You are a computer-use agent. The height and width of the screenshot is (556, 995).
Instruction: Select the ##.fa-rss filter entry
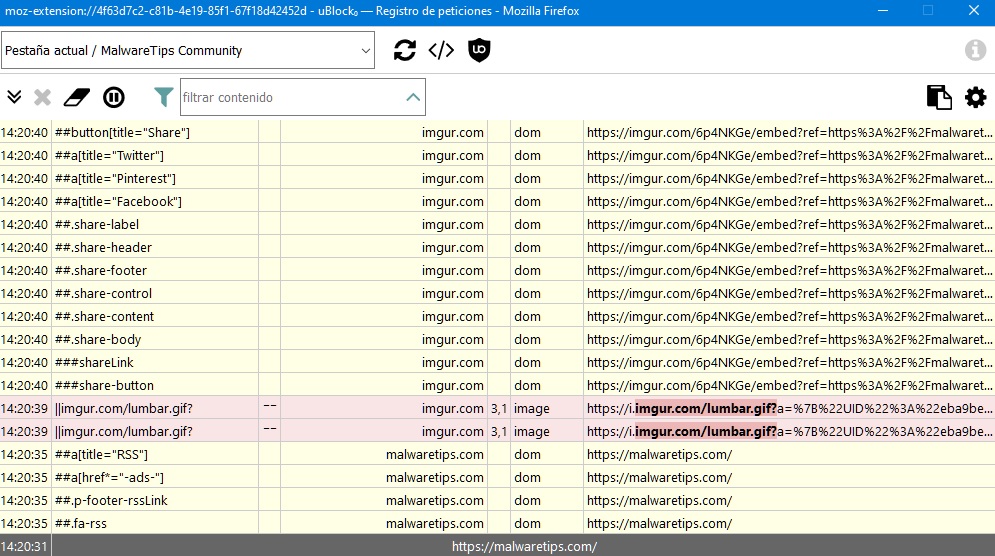click(x=81, y=524)
